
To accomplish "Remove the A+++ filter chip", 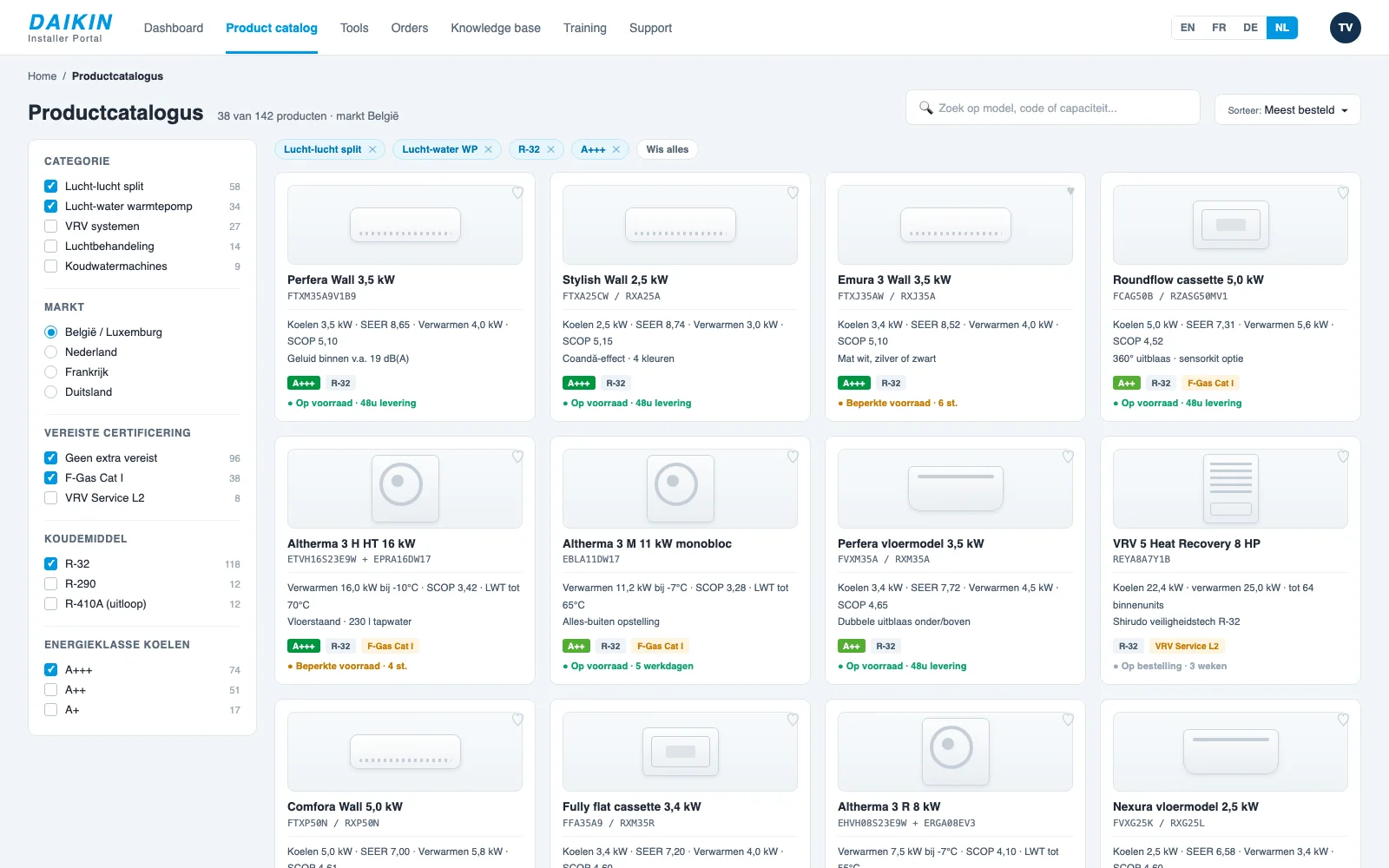I will (616, 149).
